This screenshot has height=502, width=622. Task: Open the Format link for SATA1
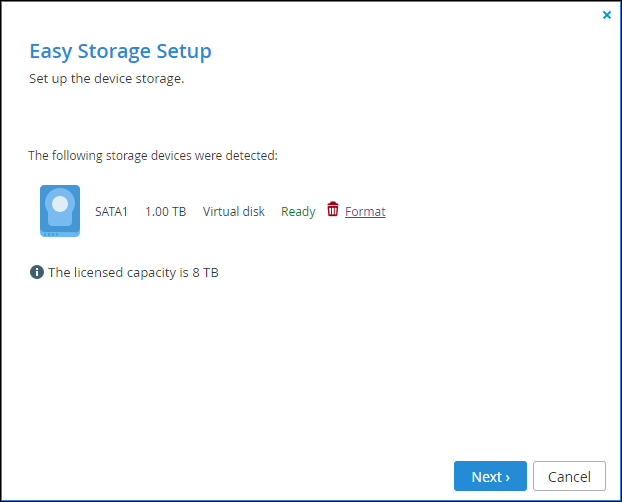(x=365, y=212)
